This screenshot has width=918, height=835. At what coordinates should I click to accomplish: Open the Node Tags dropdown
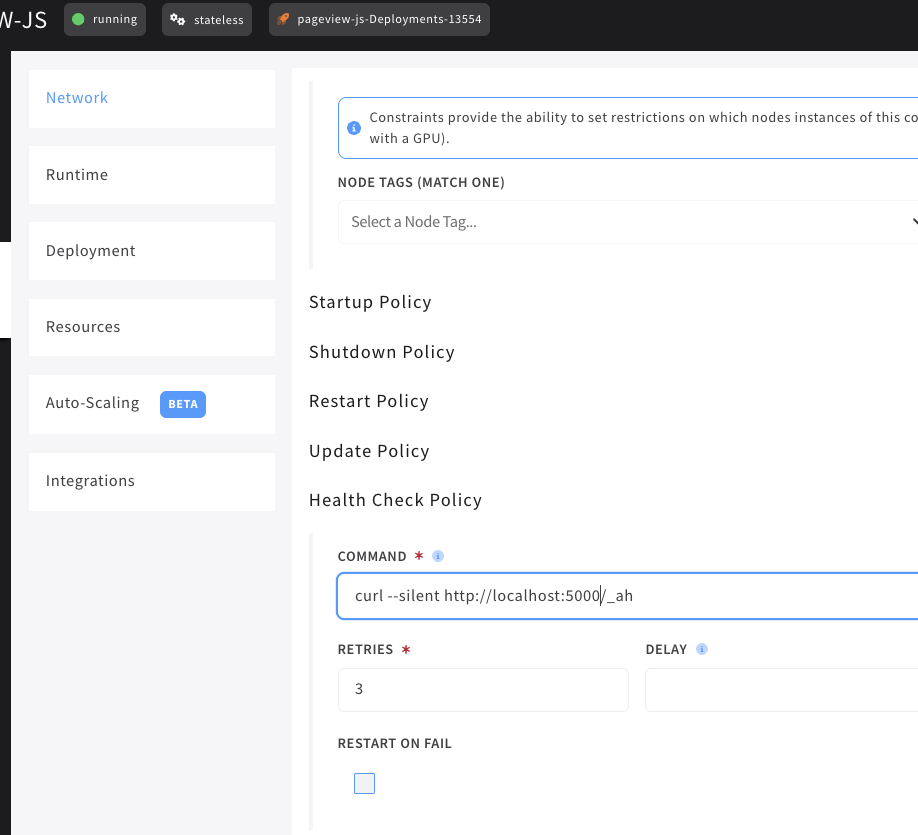628,222
